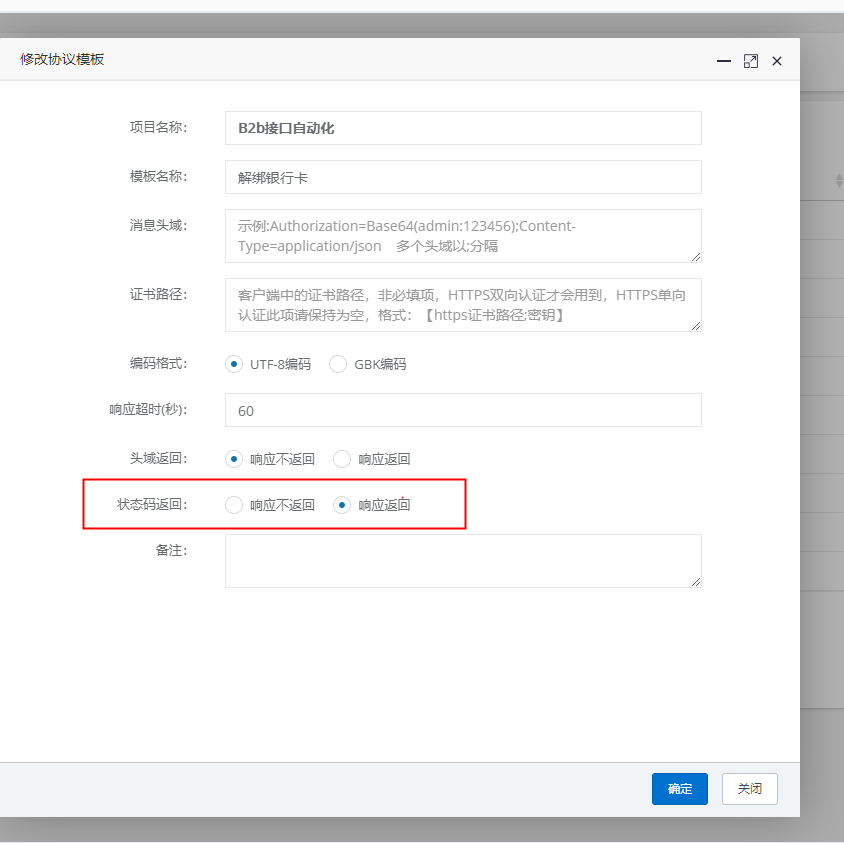
Task: Click the restore window icon on dialog titlebar
Action: [750, 61]
